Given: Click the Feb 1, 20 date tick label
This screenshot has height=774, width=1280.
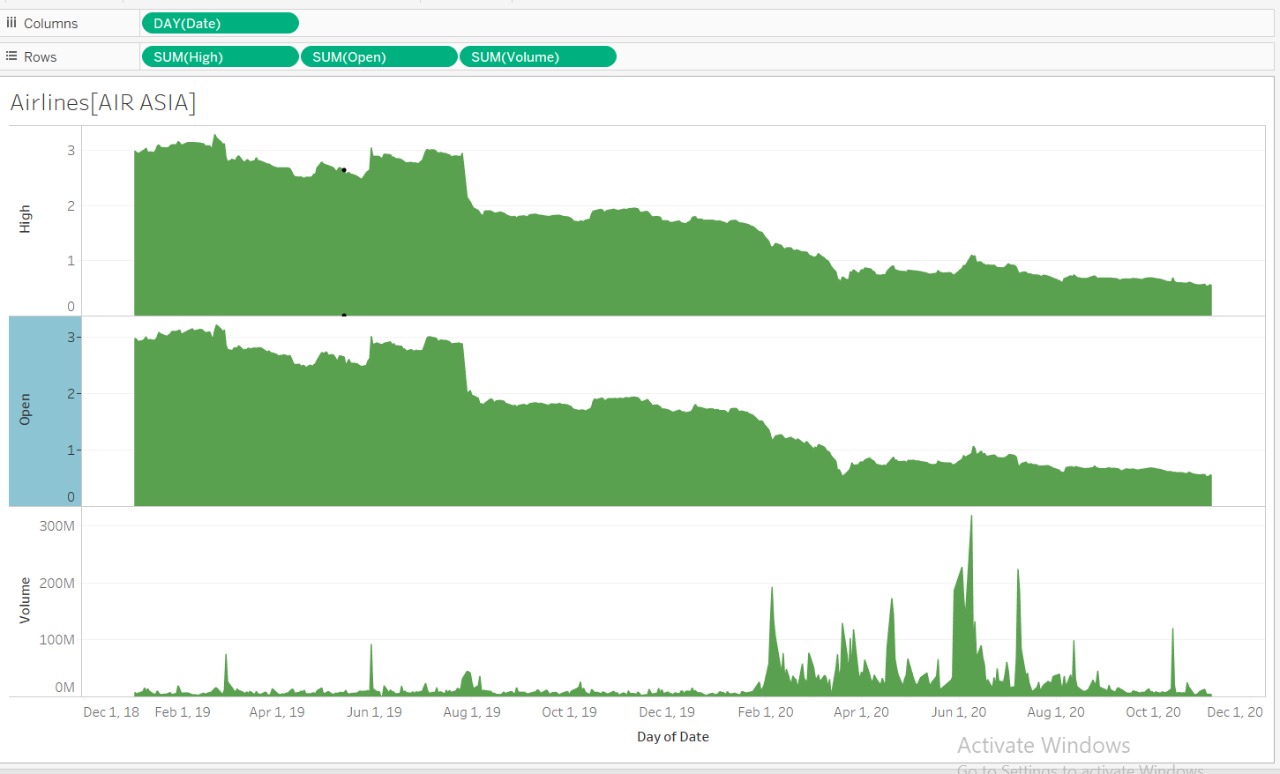Looking at the screenshot, I should (x=765, y=713).
